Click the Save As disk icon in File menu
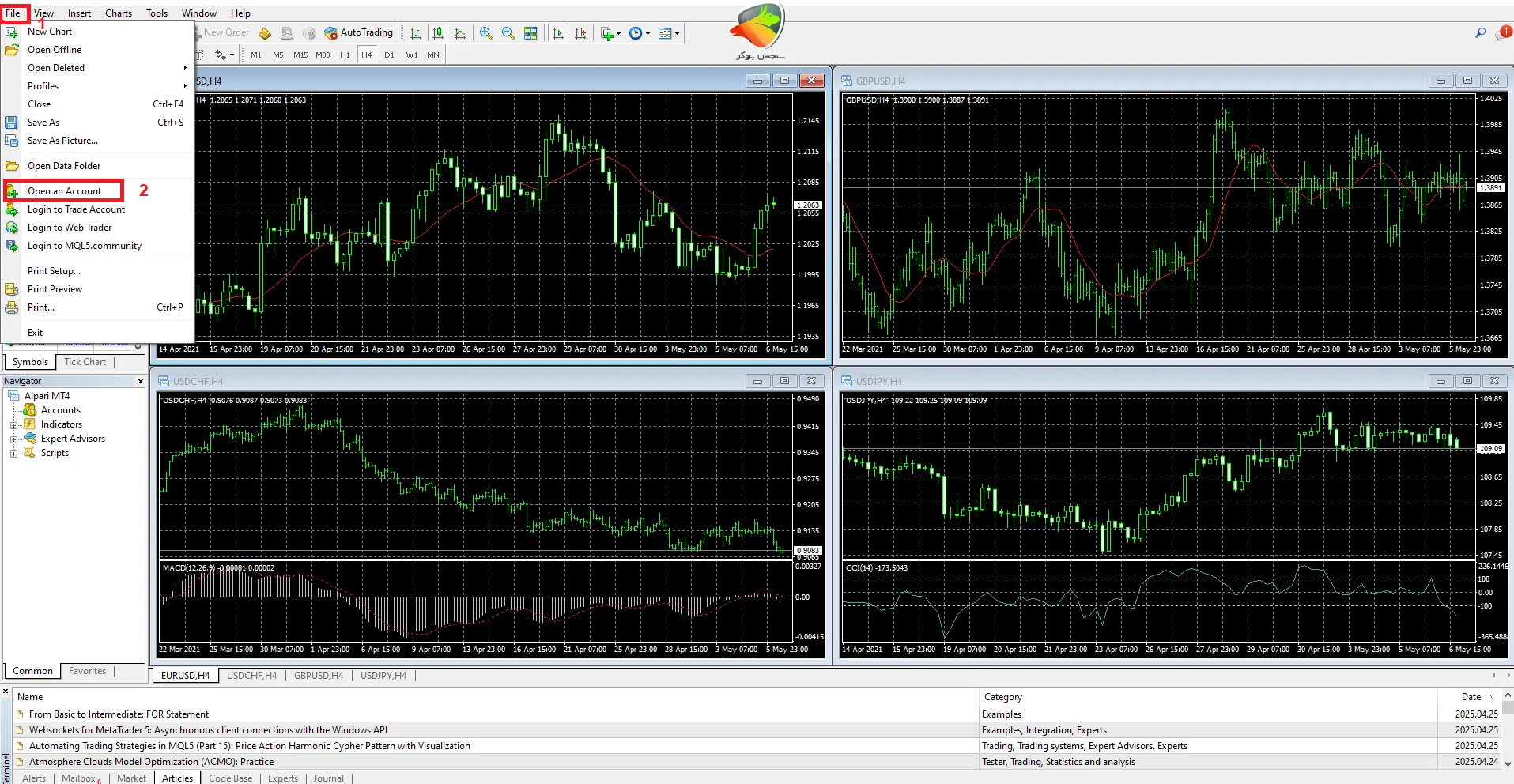The height and width of the screenshot is (784, 1514). pos(12,122)
